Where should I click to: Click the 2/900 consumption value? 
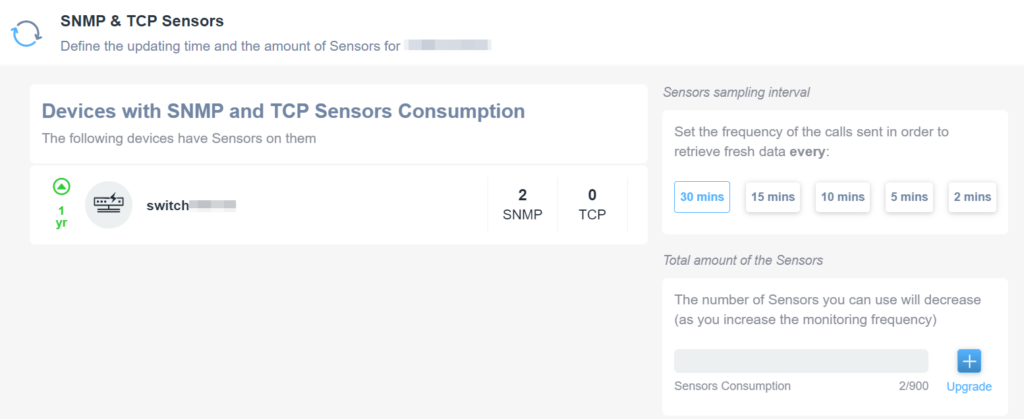(x=914, y=386)
